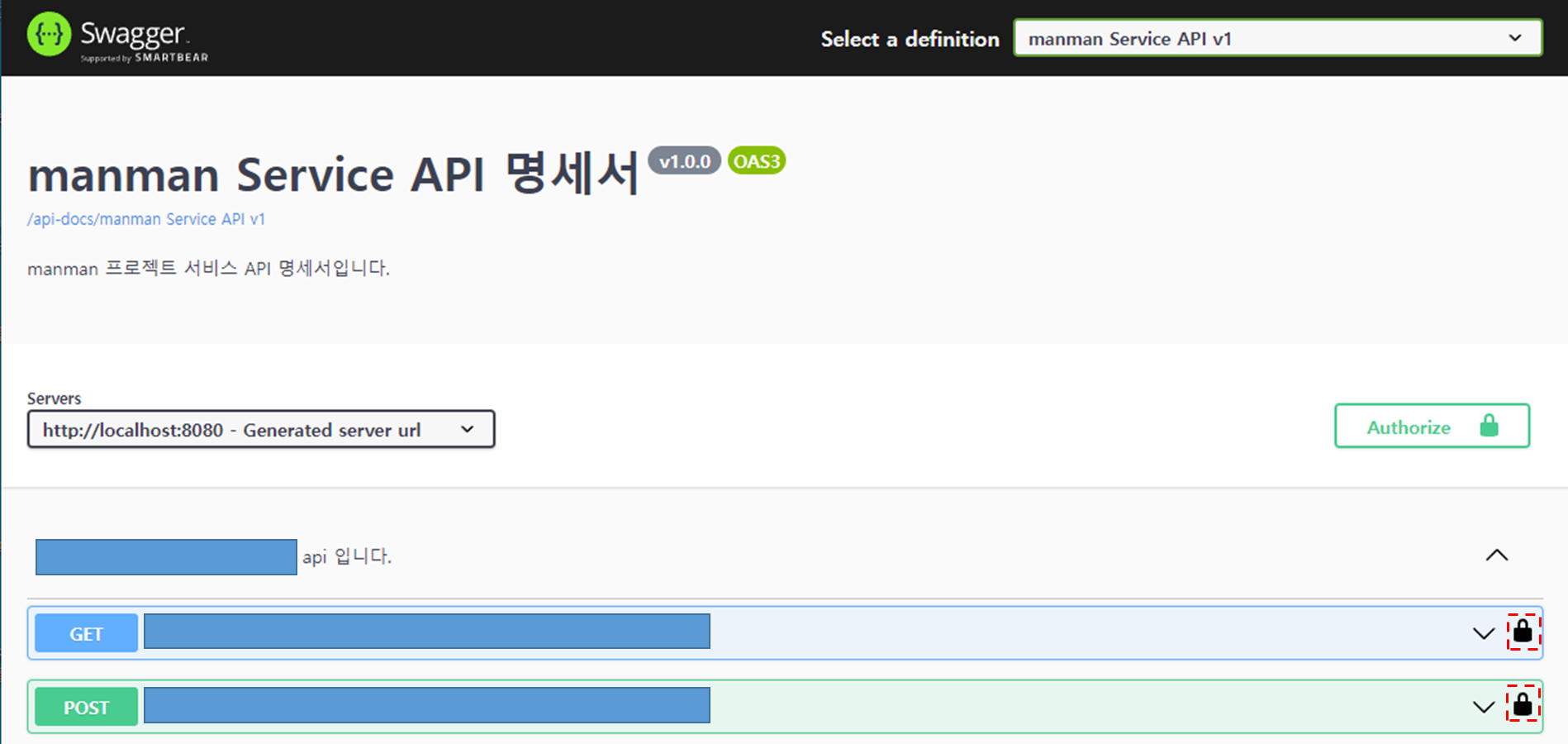This screenshot has width=1568, height=744.
Task: Click the GET method badge
Action: pyautogui.click(x=86, y=633)
